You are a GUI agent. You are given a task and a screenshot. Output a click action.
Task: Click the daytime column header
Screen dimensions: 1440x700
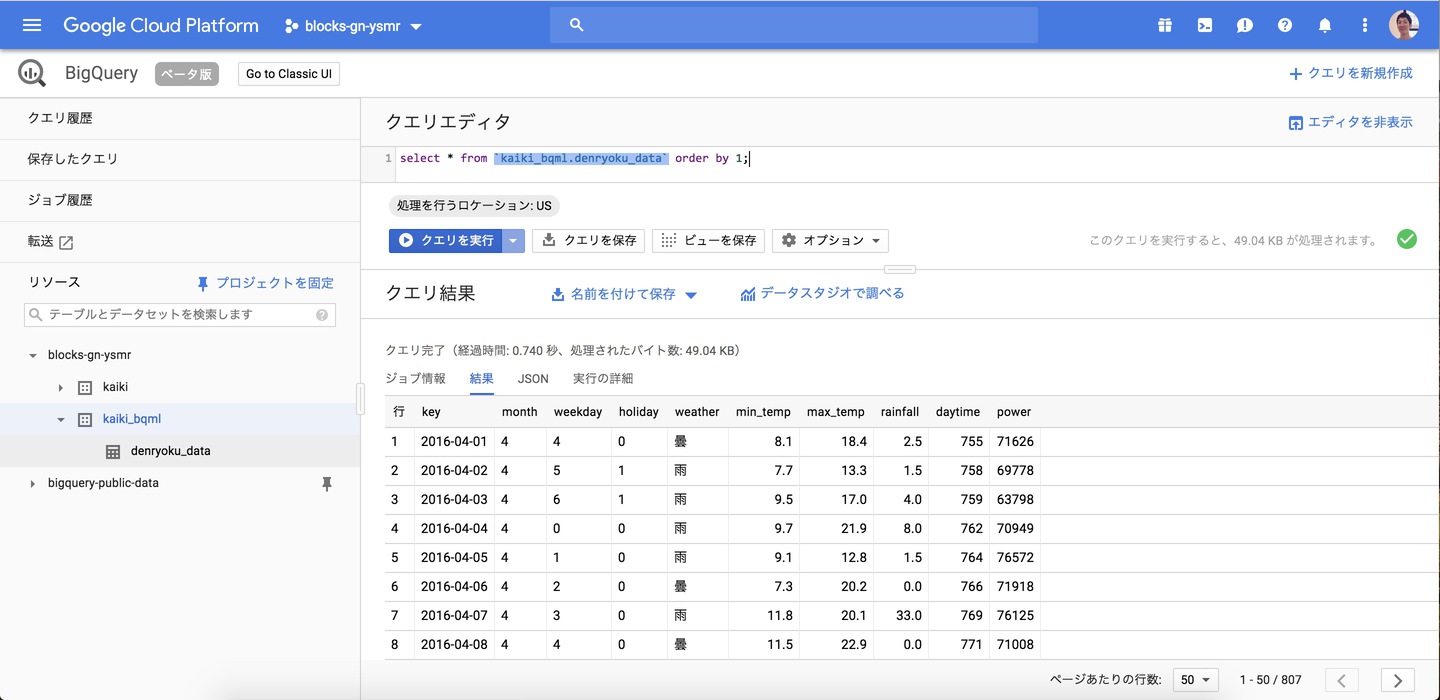point(958,412)
